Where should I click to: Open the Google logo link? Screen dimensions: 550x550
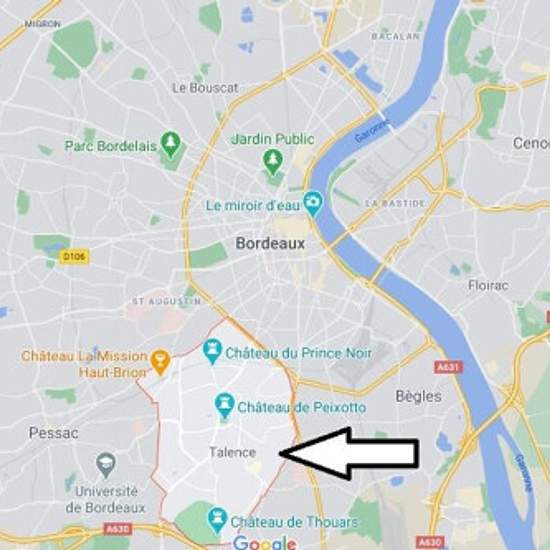pos(265,542)
